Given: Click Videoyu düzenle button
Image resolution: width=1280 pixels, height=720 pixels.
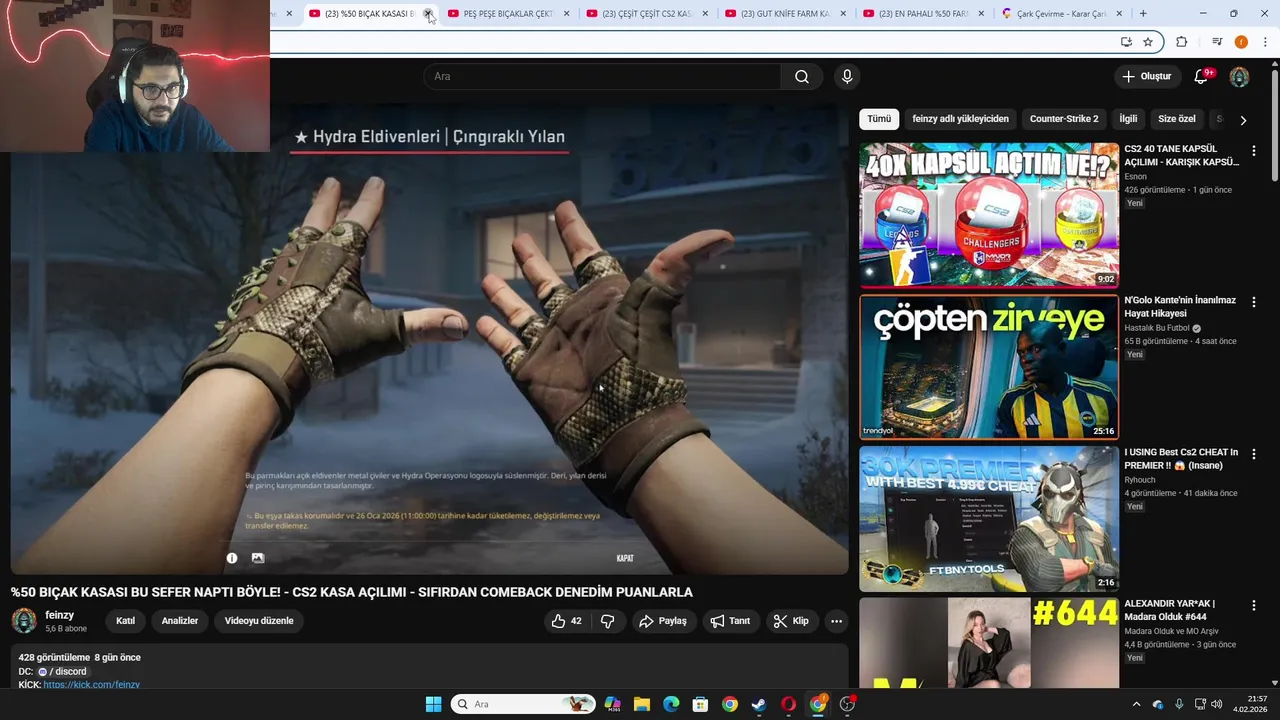Looking at the screenshot, I should click(x=259, y=621).
